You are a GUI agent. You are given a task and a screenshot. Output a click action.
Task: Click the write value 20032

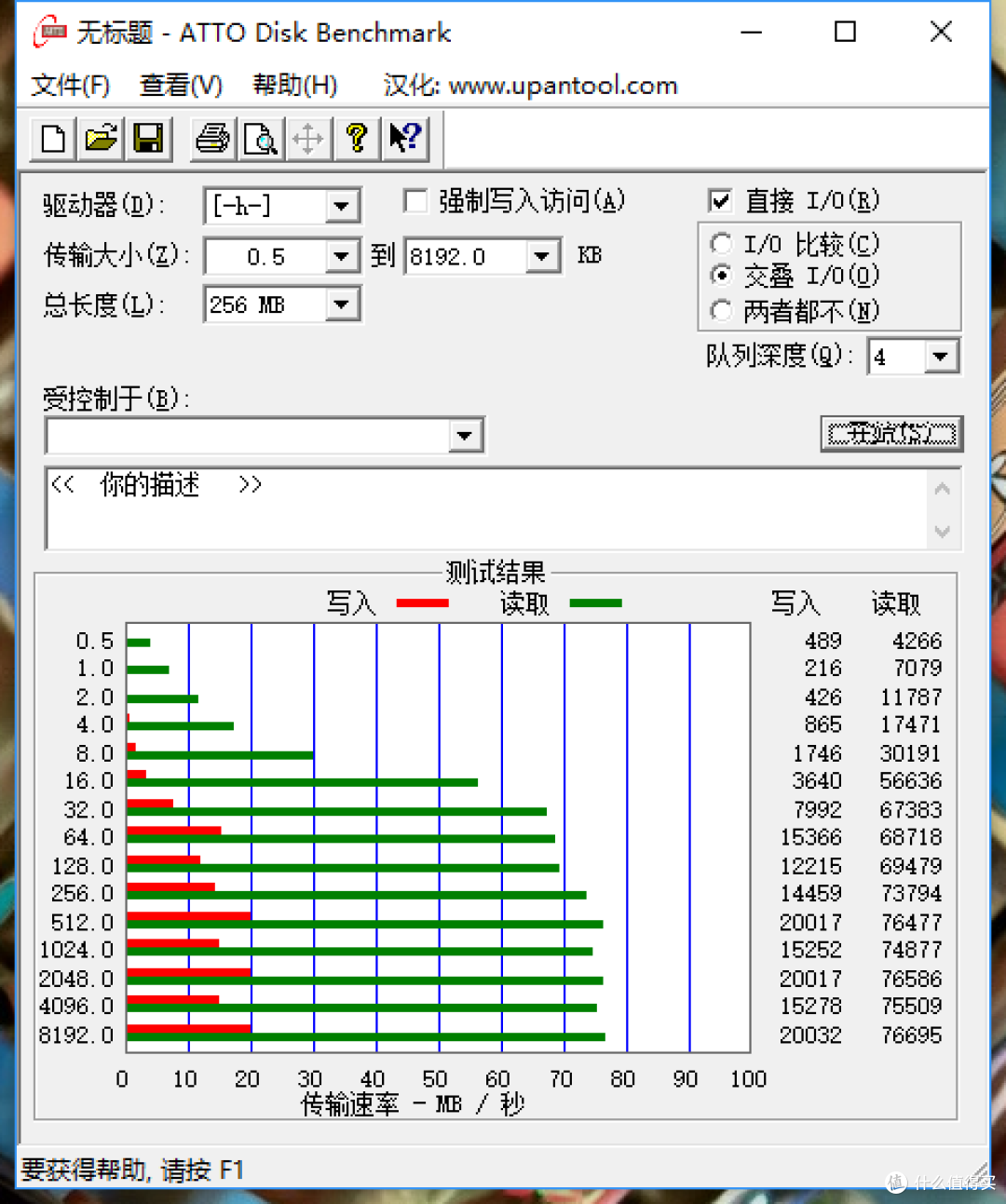click(x=810, y=1035)
